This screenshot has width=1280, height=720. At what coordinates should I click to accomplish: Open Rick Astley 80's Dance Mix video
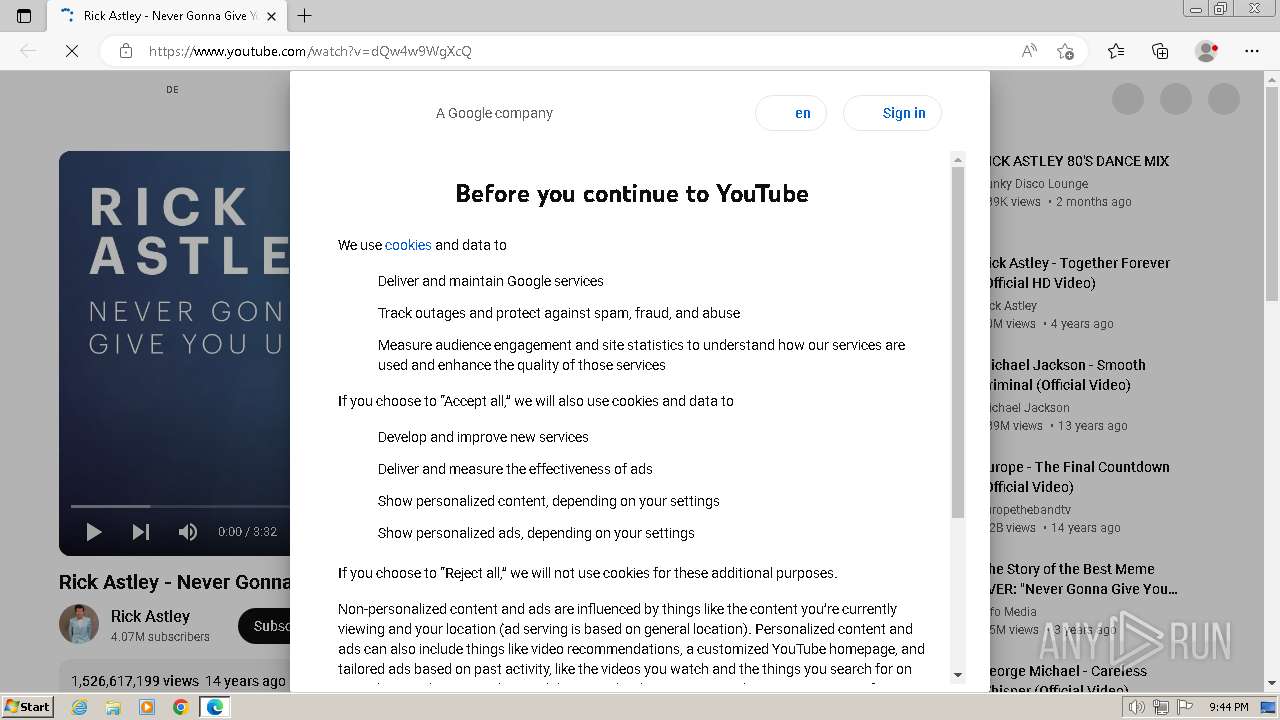pos(1078,161)
